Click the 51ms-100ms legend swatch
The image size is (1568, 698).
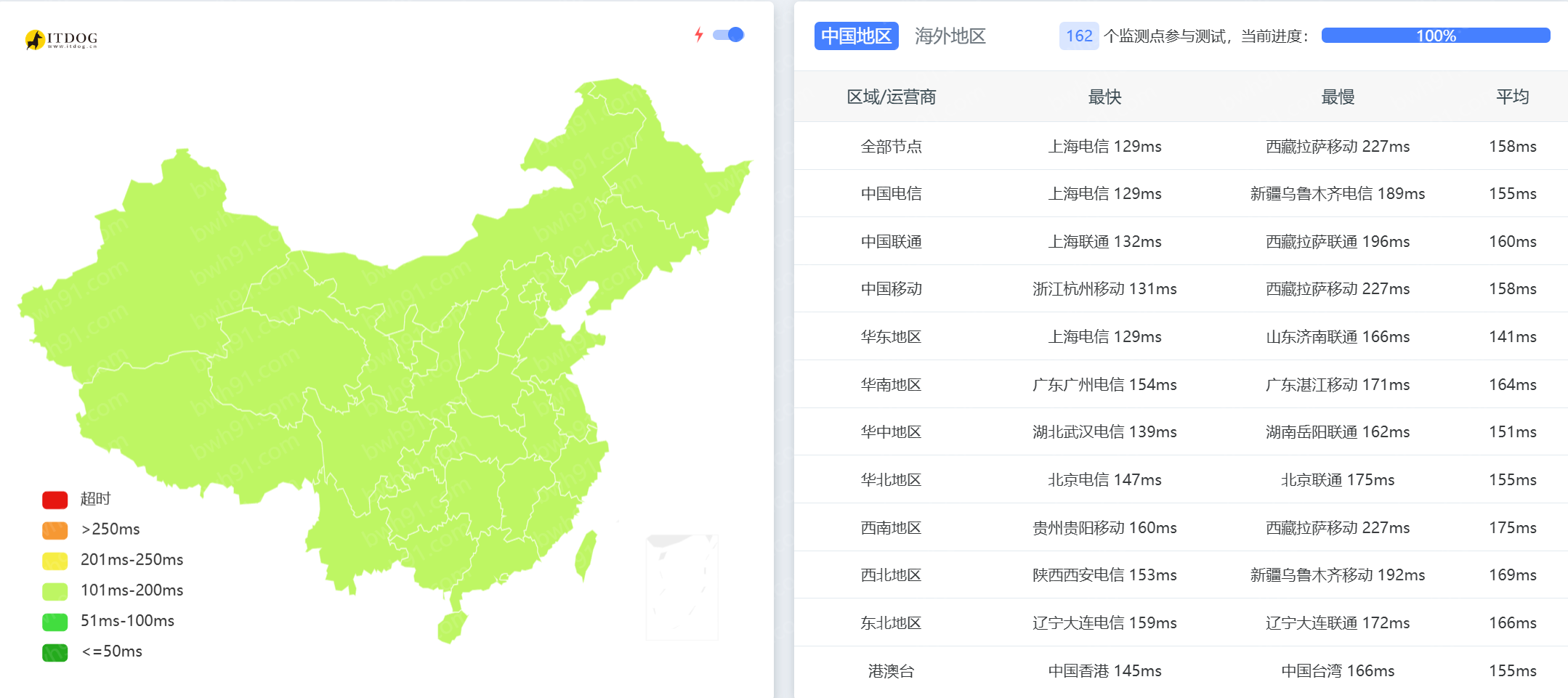point(55,622)
